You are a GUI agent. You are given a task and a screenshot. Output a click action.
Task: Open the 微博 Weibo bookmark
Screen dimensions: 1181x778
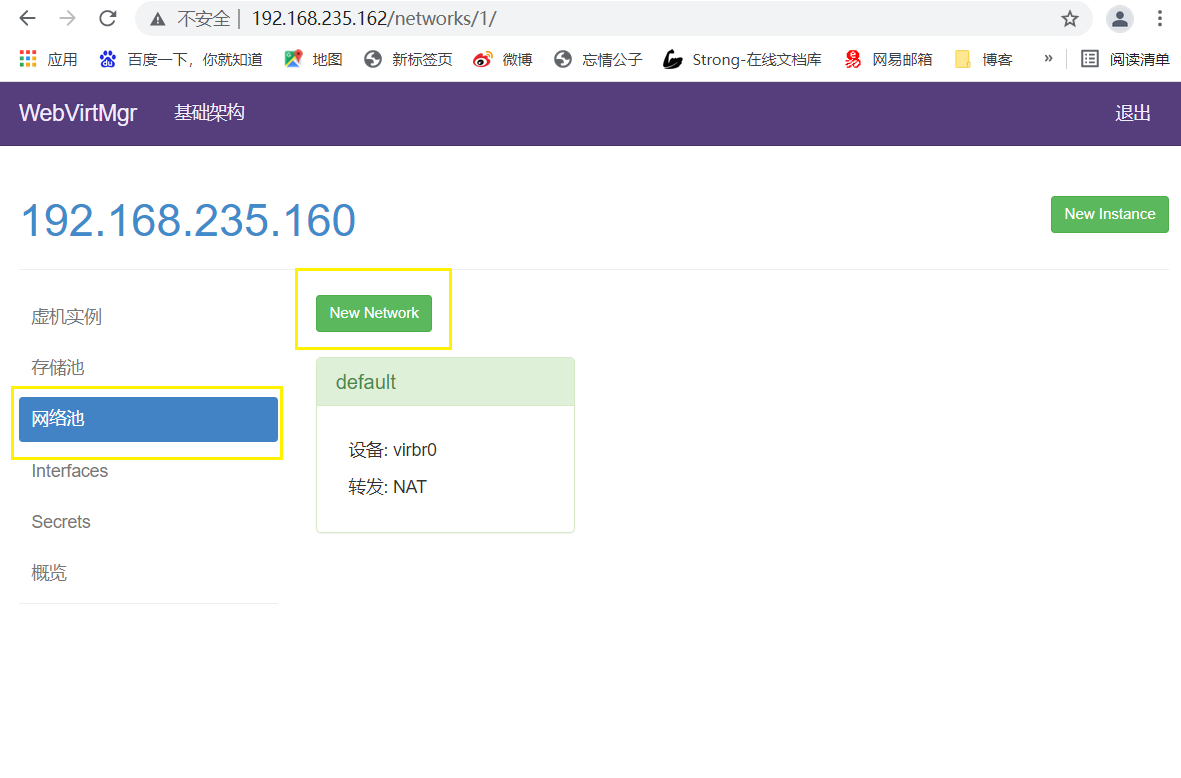tap(502, 59)
